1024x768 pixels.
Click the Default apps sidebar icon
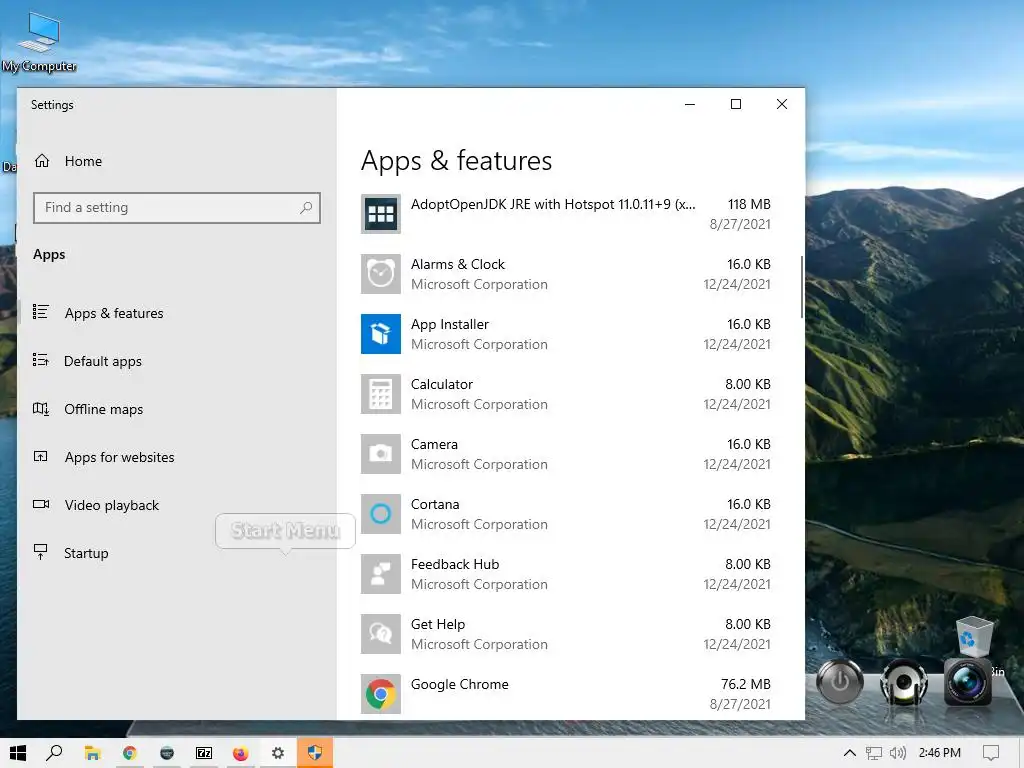pyautogui.click(x=40, y=360)
